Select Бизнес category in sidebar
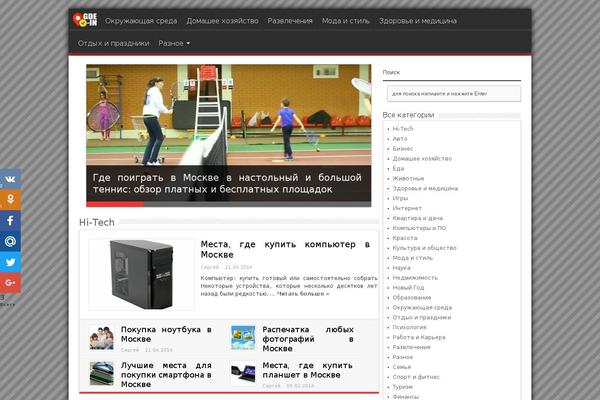The height and width of the screenshot is (400, 600). coord(403,149)
